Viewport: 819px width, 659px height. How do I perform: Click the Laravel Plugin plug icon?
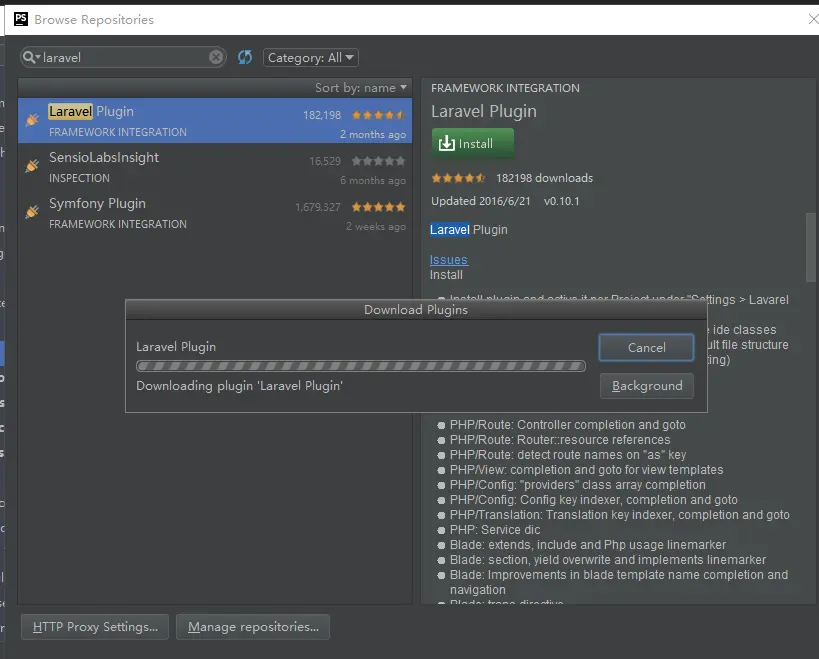tap(32, 120)
